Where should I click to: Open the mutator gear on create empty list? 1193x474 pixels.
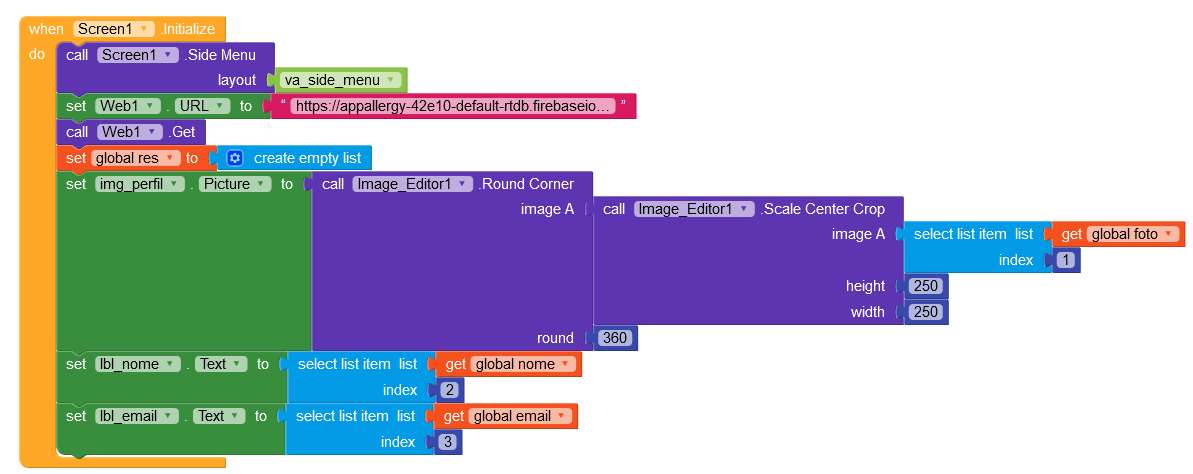(x=235, y=158)
